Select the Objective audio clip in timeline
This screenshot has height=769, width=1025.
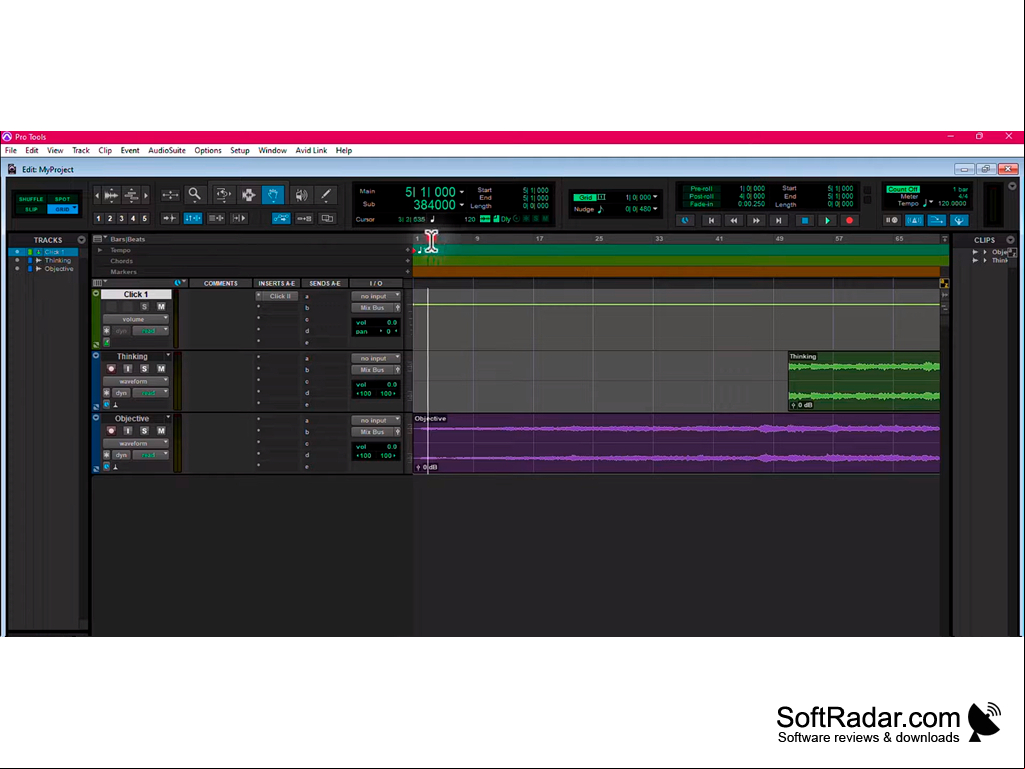677,443
